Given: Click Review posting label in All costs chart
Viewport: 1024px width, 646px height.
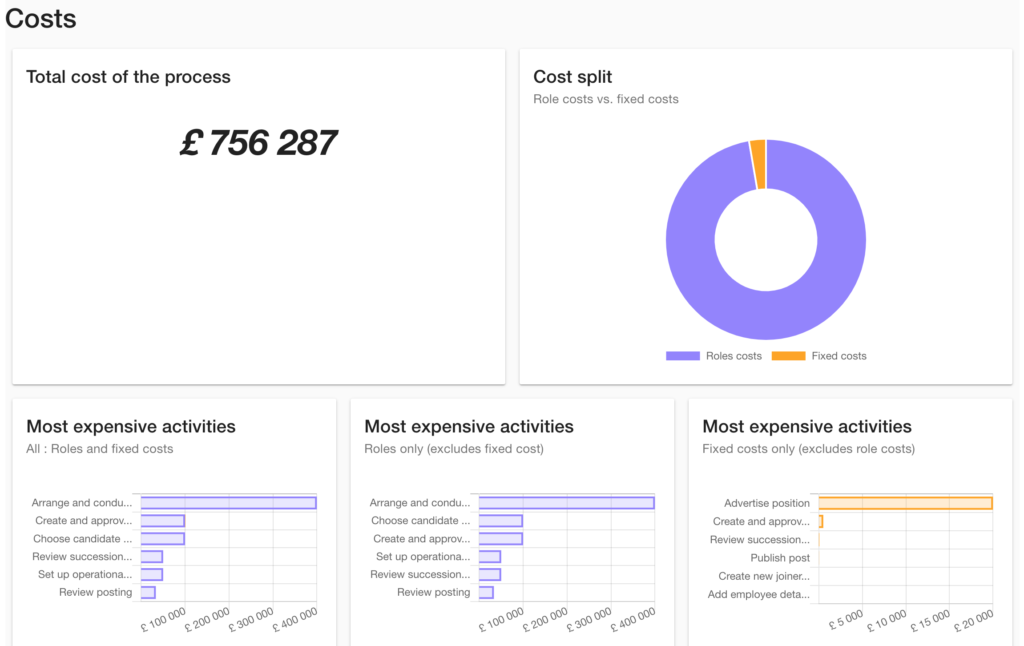Looking at the screenshot, I should pyautogui.click(x=95, y=592).
